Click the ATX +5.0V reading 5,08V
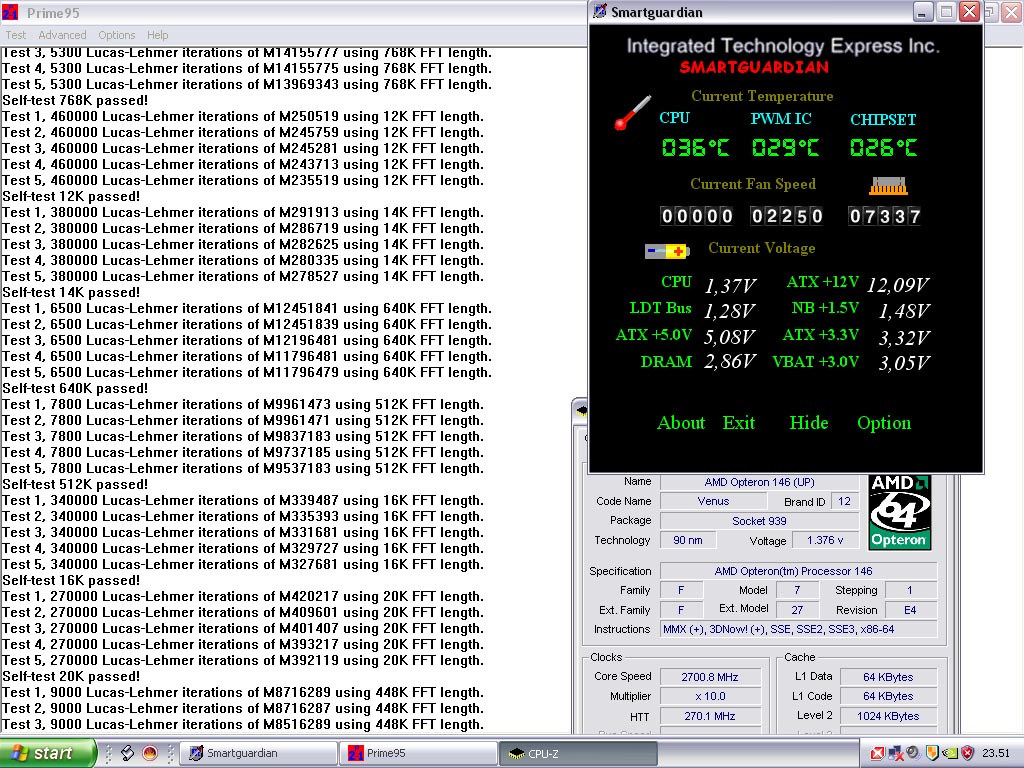The image size is (1024, 768). click(x=729, y=337)
